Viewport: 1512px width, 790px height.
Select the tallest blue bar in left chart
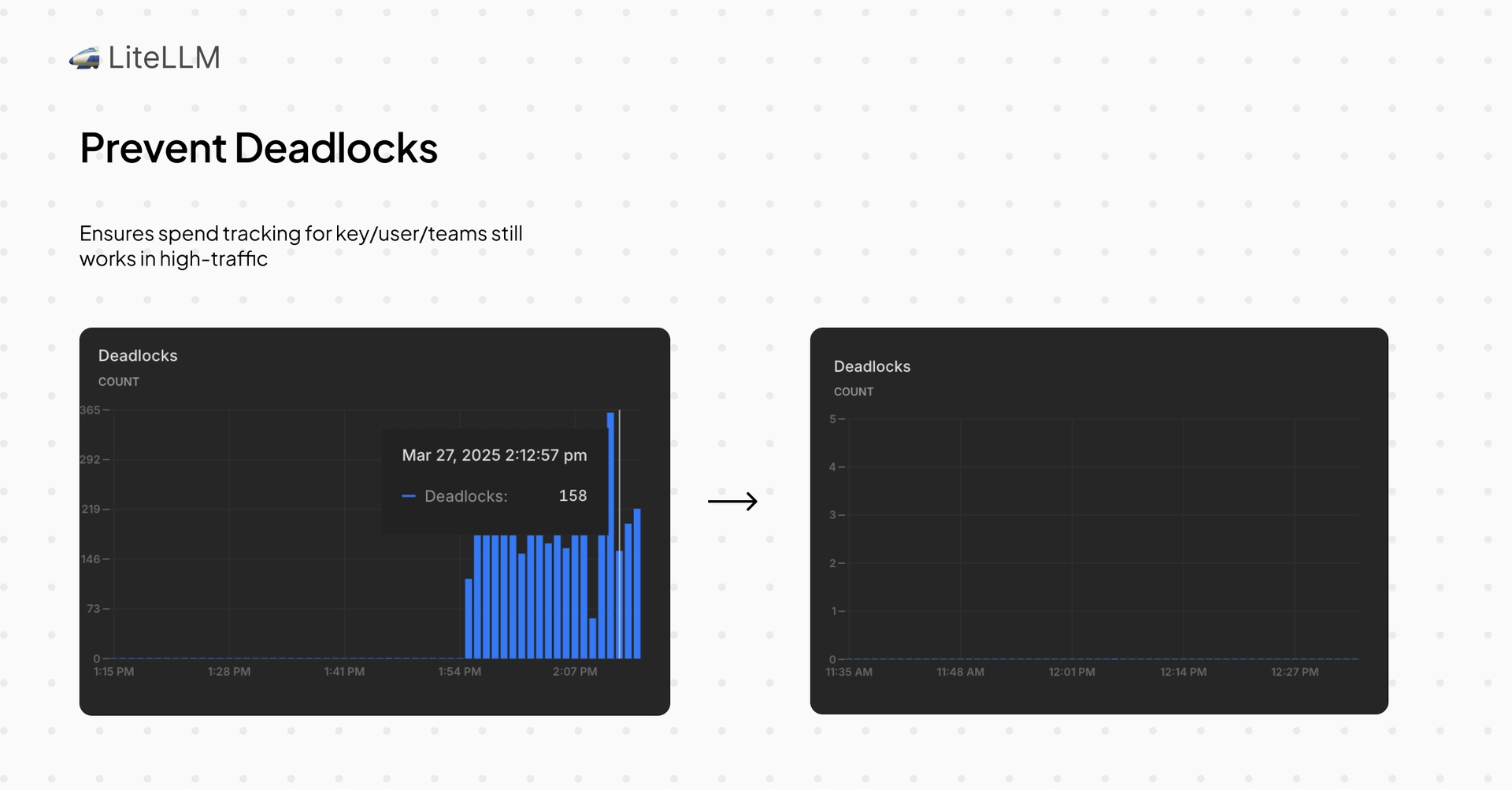click(x=610, y=536)
